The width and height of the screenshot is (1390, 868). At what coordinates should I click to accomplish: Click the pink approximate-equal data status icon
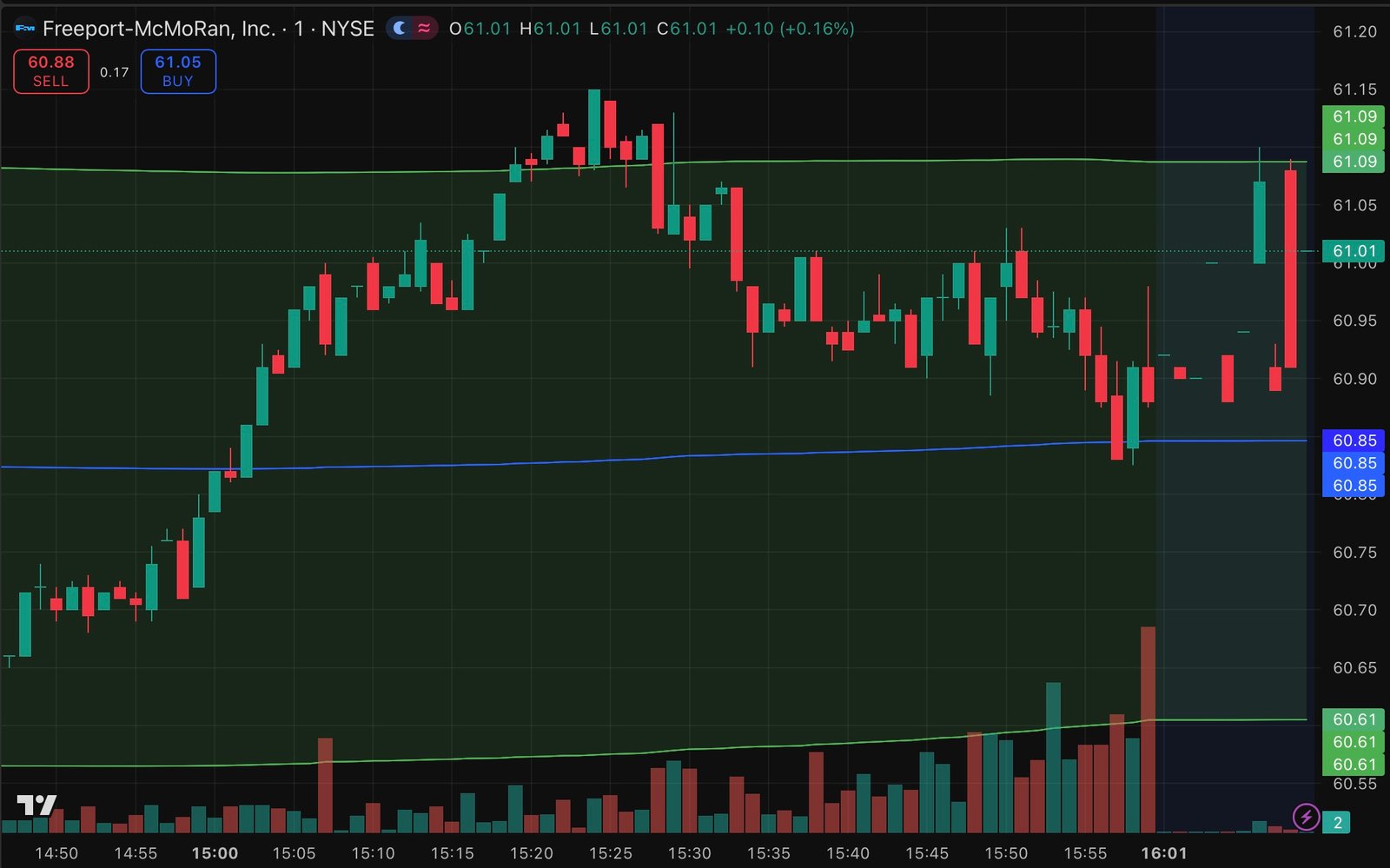tap(424, 29)
